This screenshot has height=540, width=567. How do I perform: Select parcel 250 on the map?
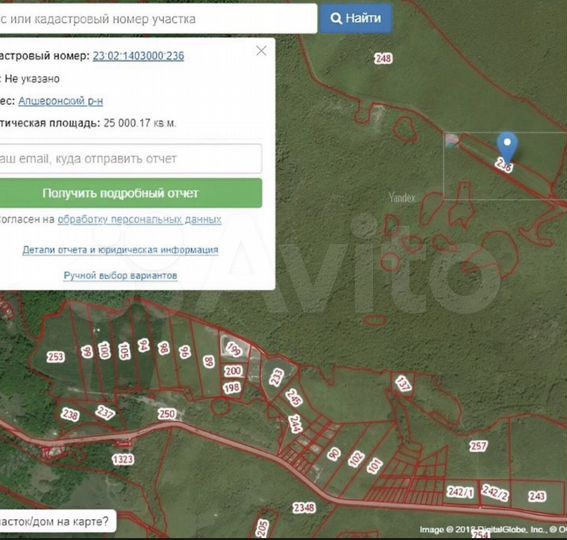(x=166, y=413)
